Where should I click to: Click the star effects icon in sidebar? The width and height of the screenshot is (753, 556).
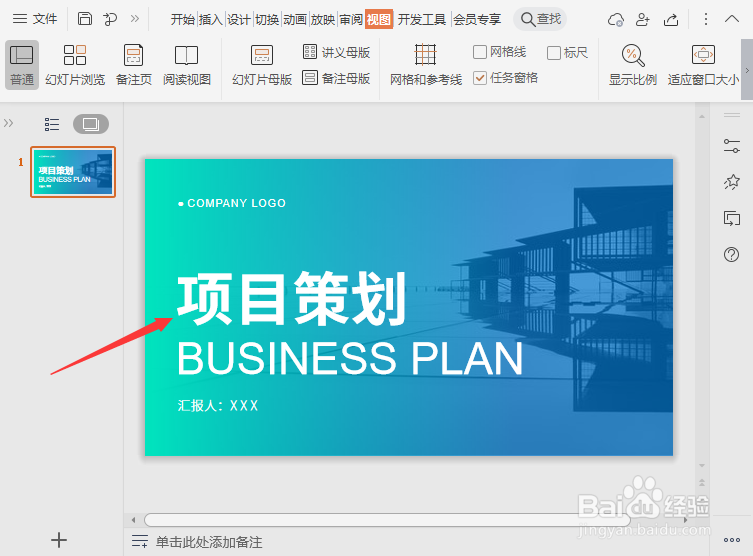pos(731,182)
